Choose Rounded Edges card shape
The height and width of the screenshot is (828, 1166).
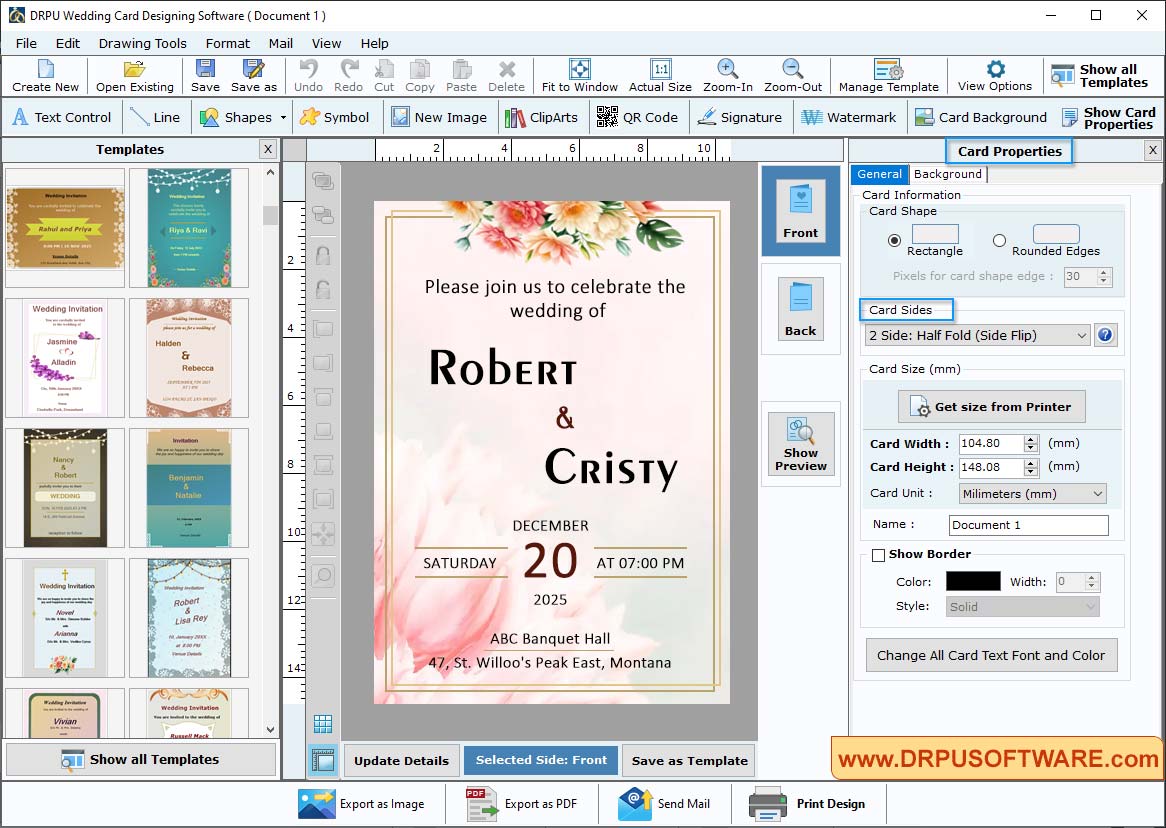tap(998, 240)
